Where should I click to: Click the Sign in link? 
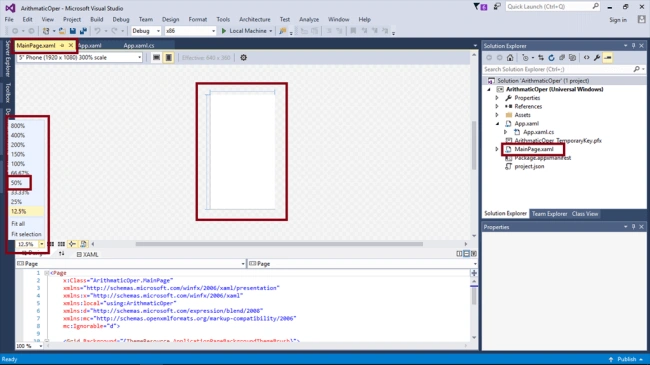[x=618, y=20]
